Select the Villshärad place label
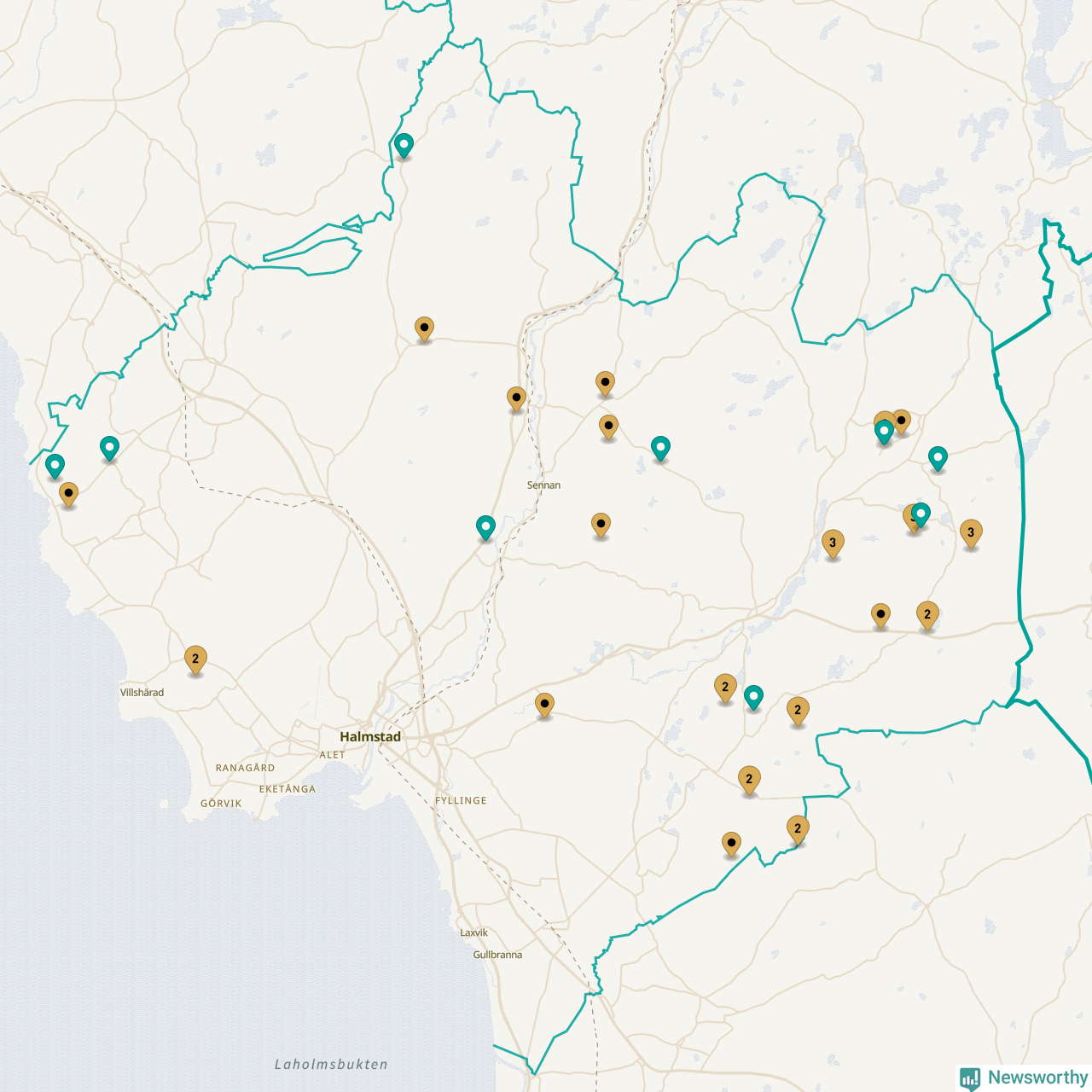This screenshot has height=1092, width=1092. coord(142,693)
